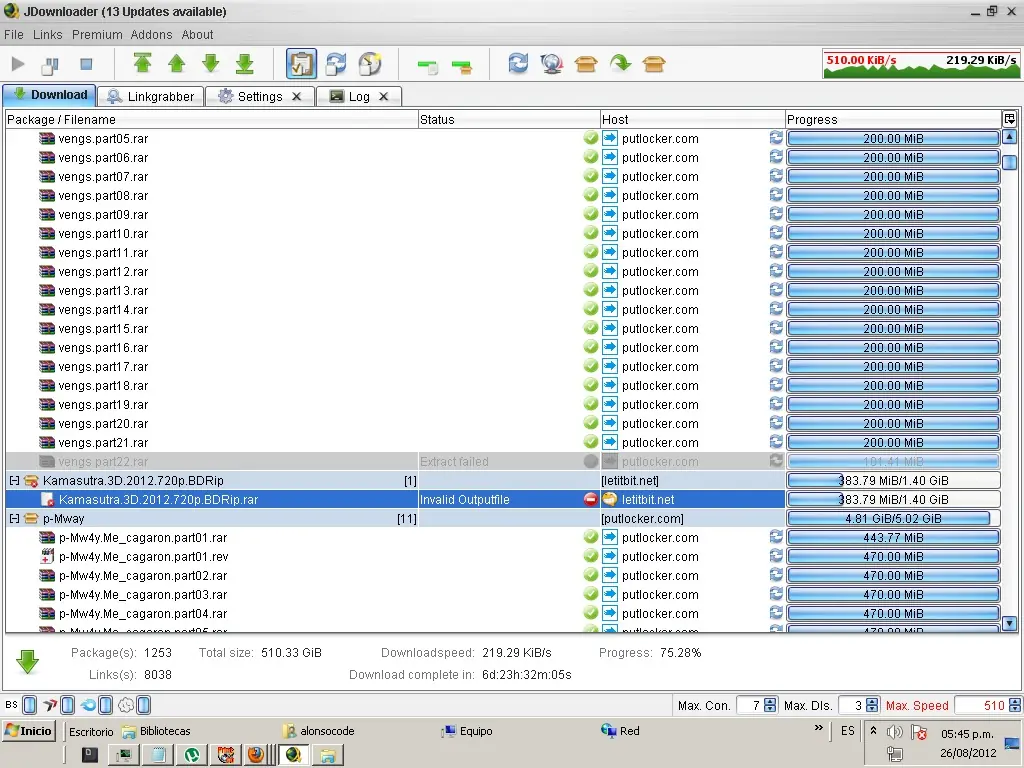Close the Log tab

click(384, 97)
